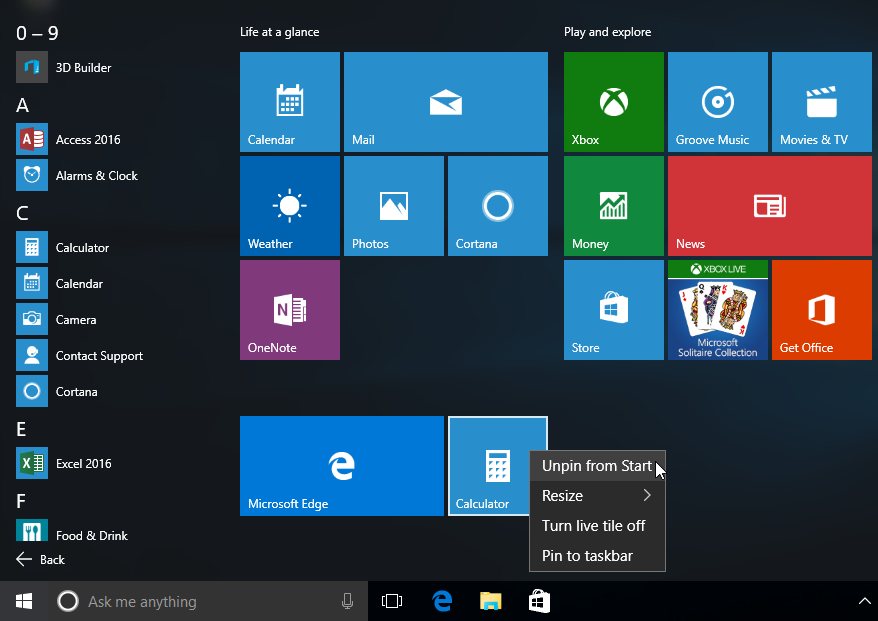This screenshot has height=621, width=878.
Task: Open Store from the taskbar
Action: pyautogui.click(x=539, y=601)
